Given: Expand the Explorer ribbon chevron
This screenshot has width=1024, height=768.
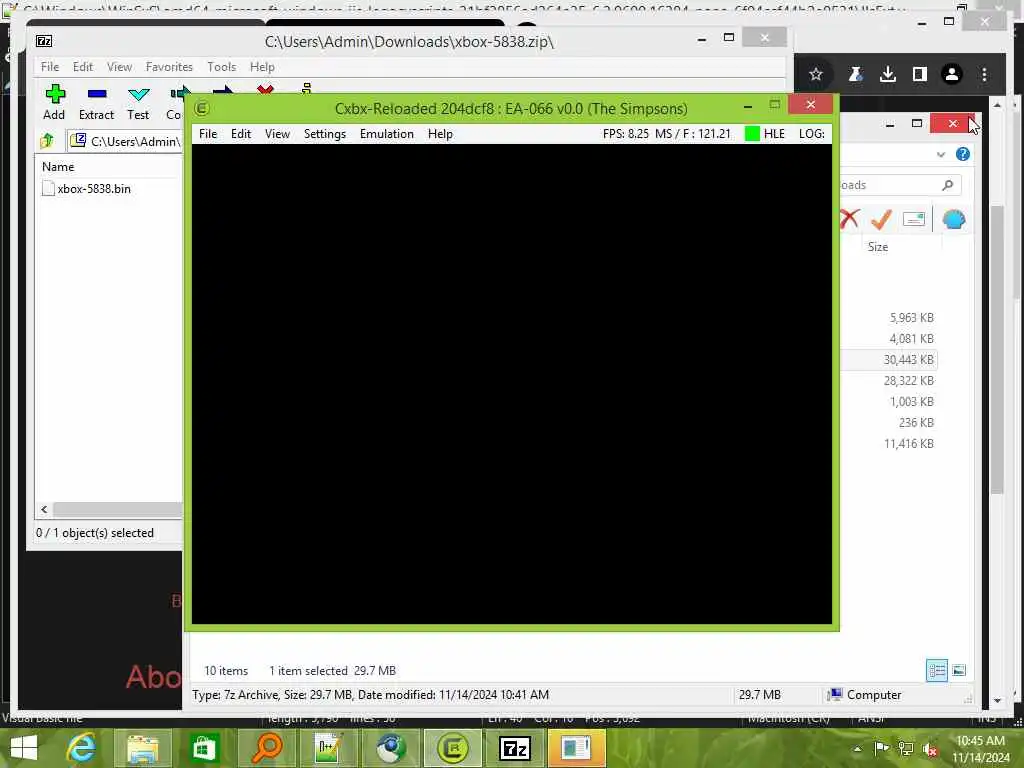Looking at the screenshot, I should [940, 155].
